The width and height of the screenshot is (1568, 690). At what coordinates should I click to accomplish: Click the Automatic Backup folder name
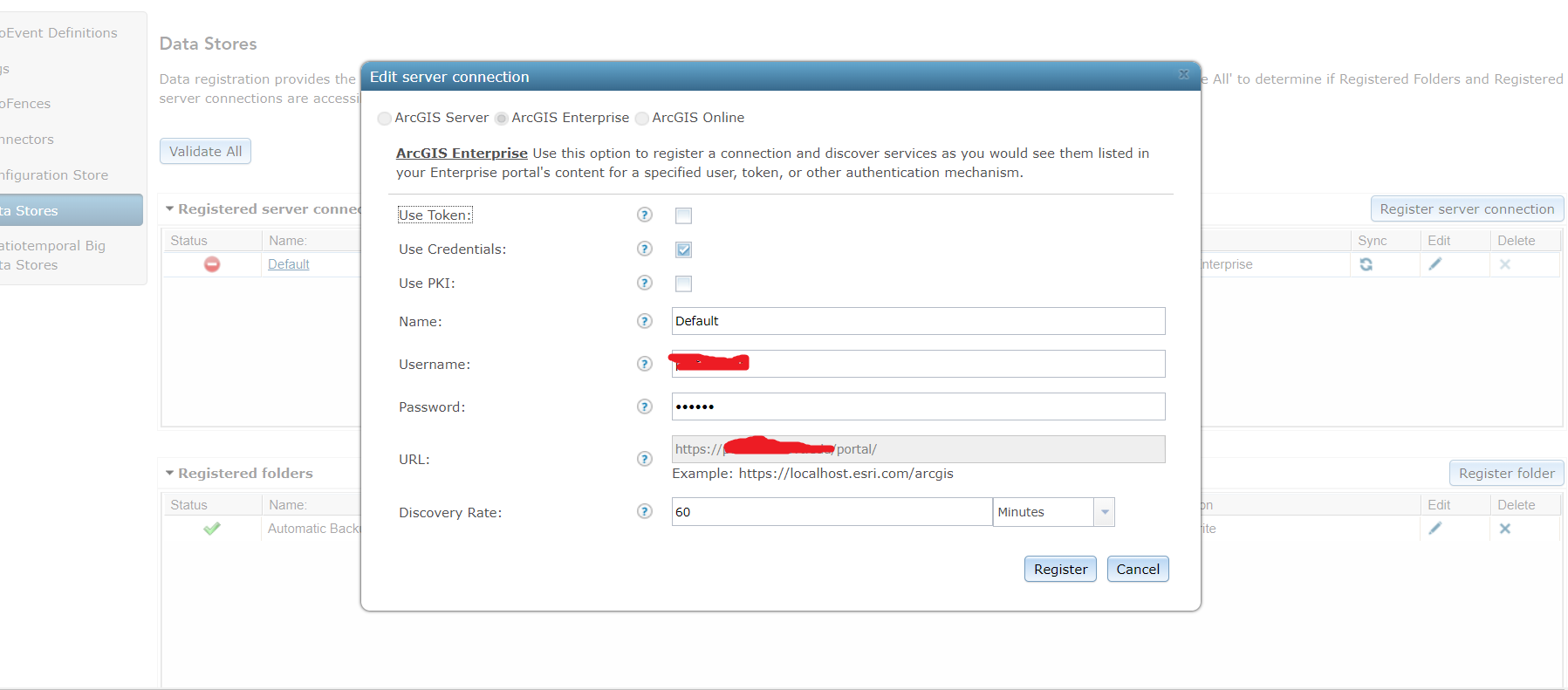[x=314, y=529]
